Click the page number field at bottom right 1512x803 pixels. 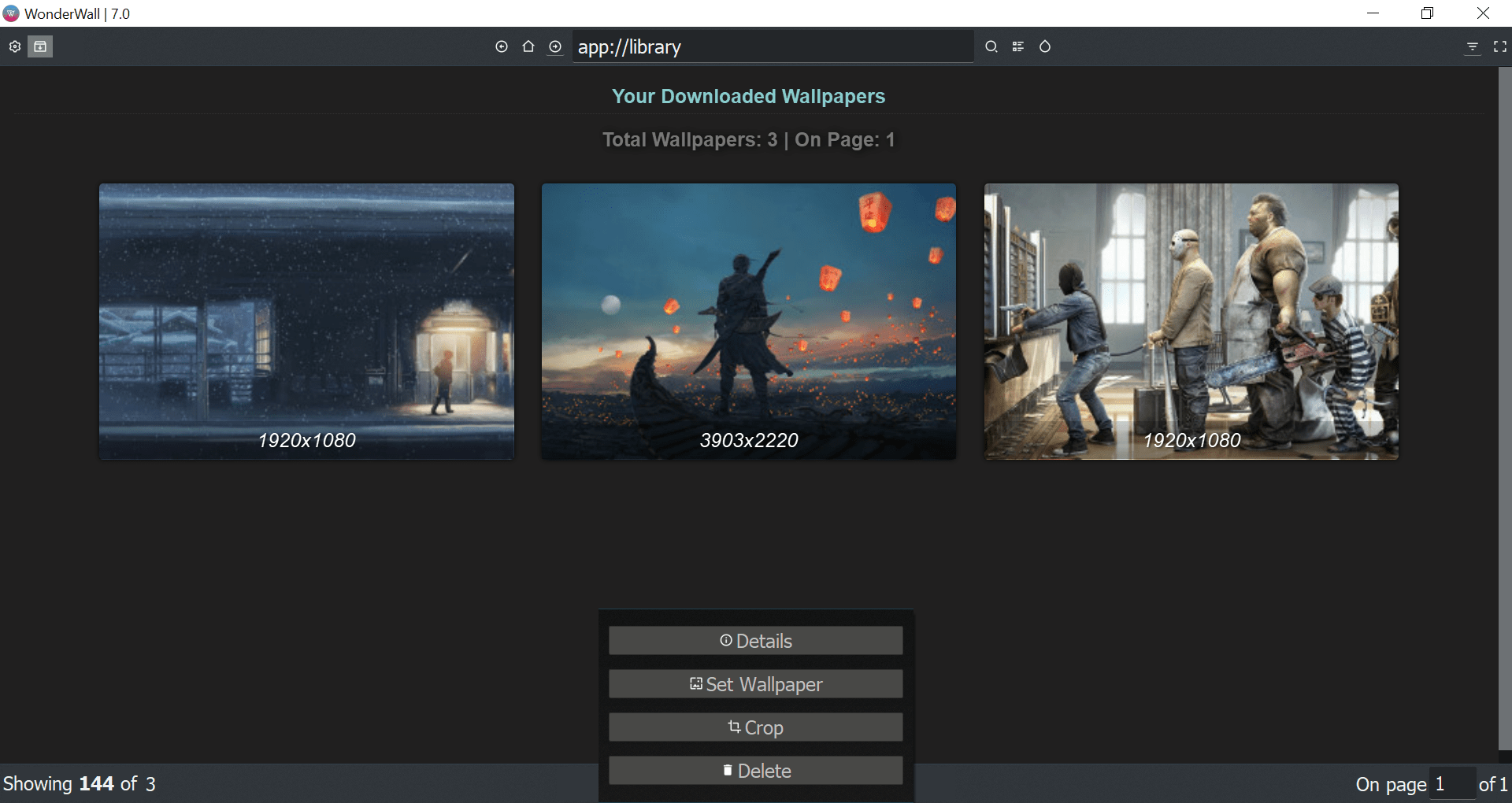(1451, 783)
